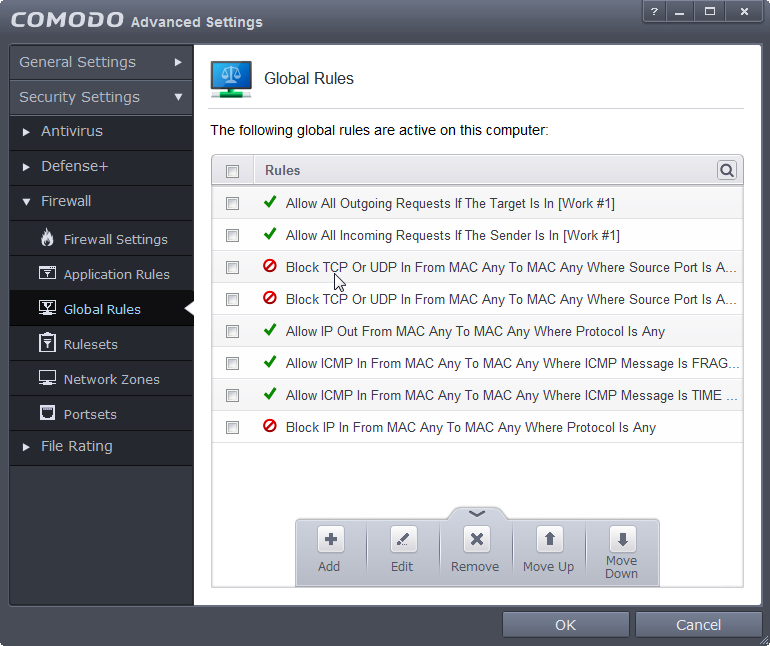Expand the Antivirus section
The image size is (770, 646).
tap(71, 132)
